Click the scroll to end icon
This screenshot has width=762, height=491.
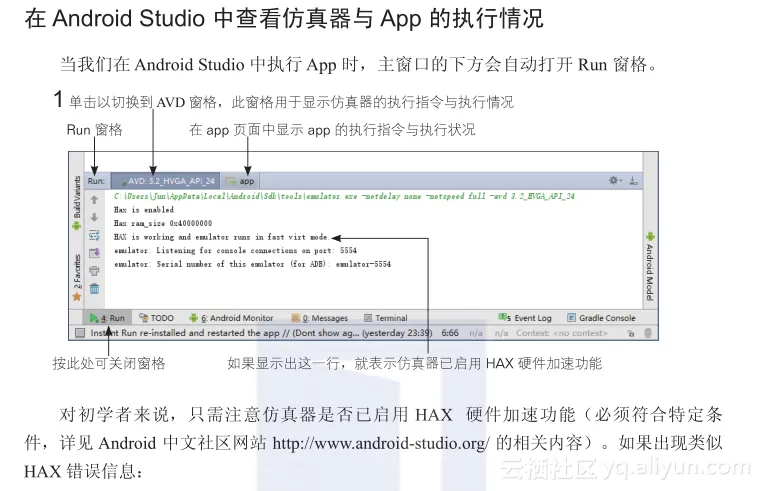pyautogui.click(x=94, y=253)
